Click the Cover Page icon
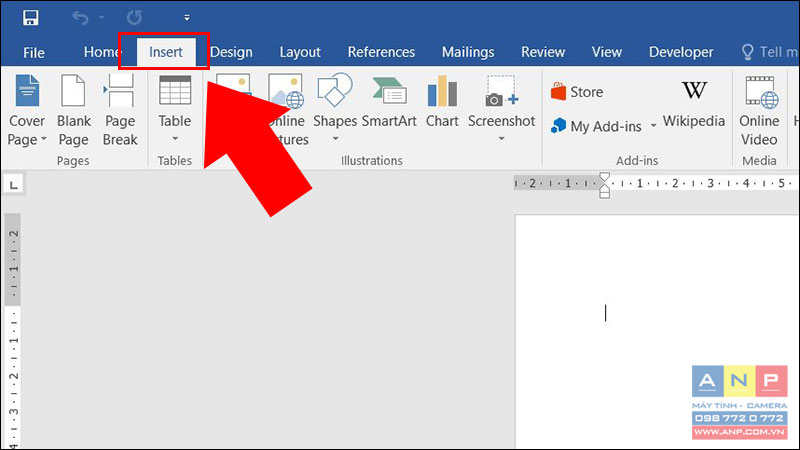 tap(27, 91)
